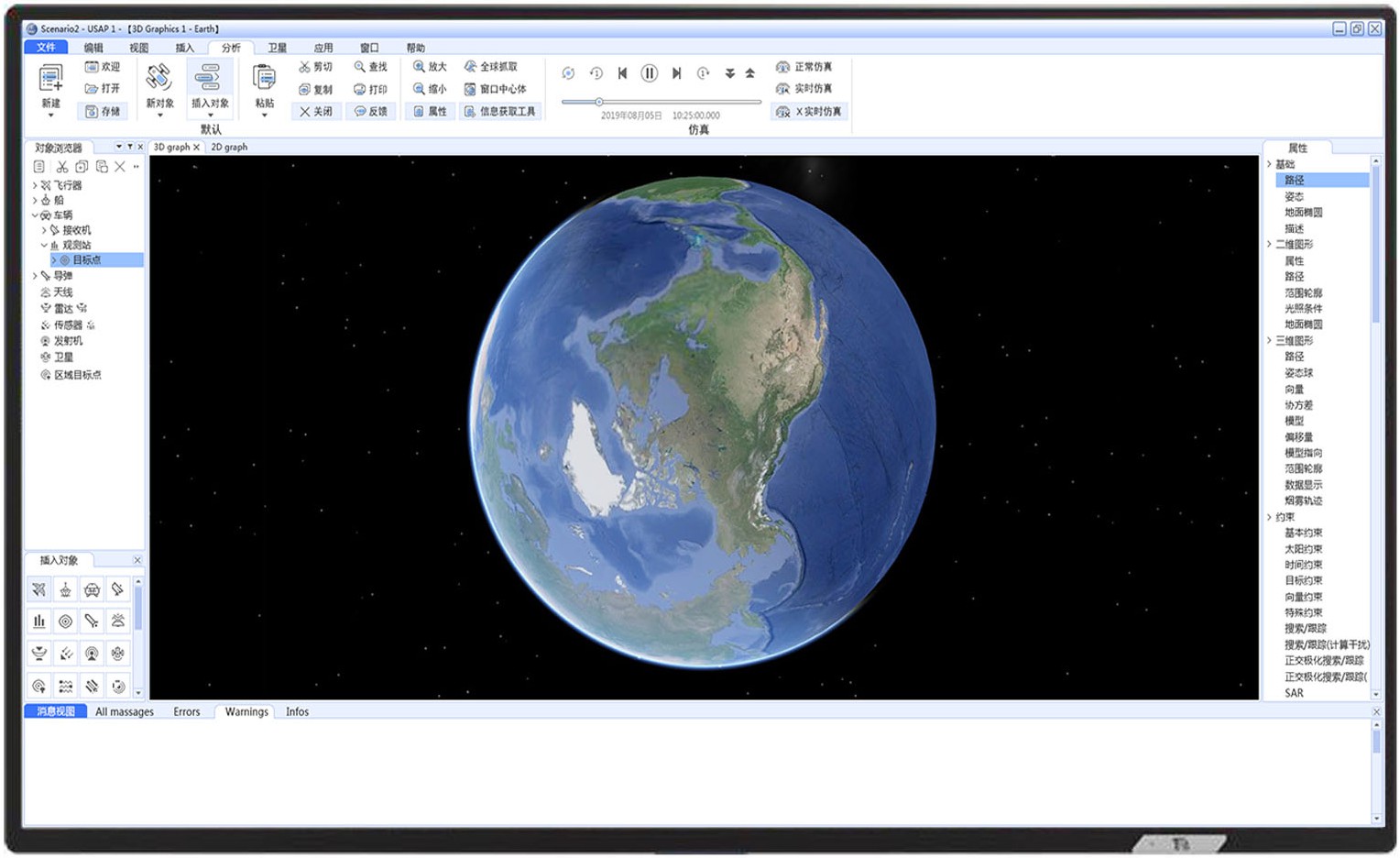Expand the 飞行器 tree node
This screenshot has width=1400, height=858.
pyautogui.click(x=35, y=185)
